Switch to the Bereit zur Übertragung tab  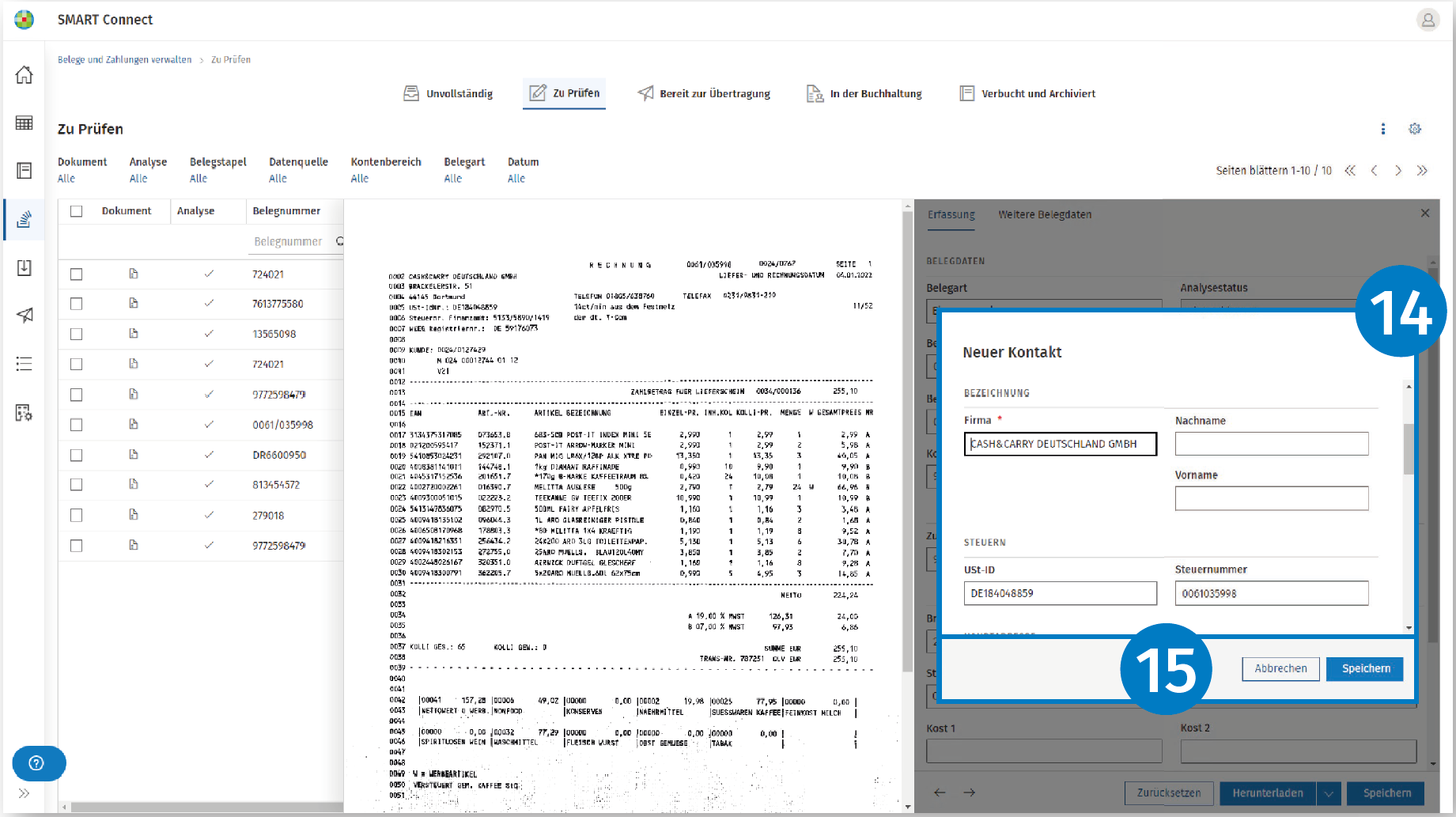(x=704, y=93)
